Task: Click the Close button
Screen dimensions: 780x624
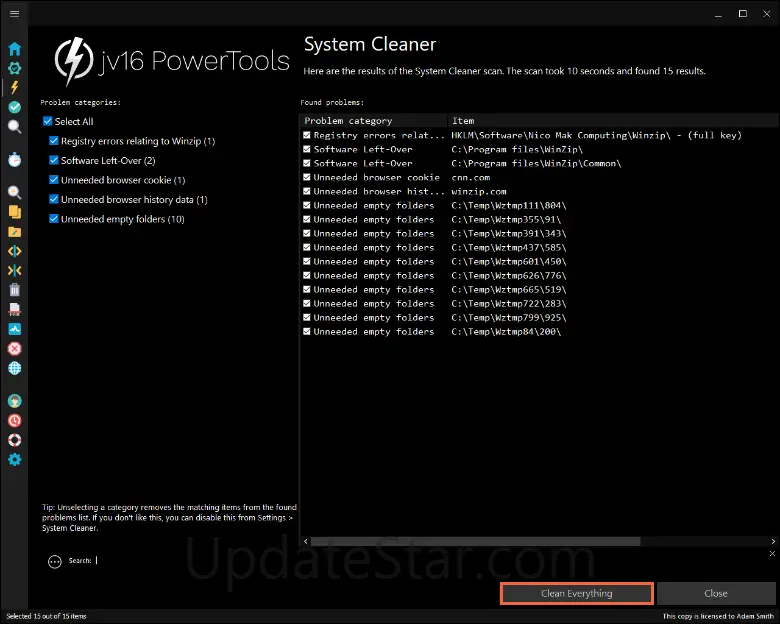Action: [716, 593]
